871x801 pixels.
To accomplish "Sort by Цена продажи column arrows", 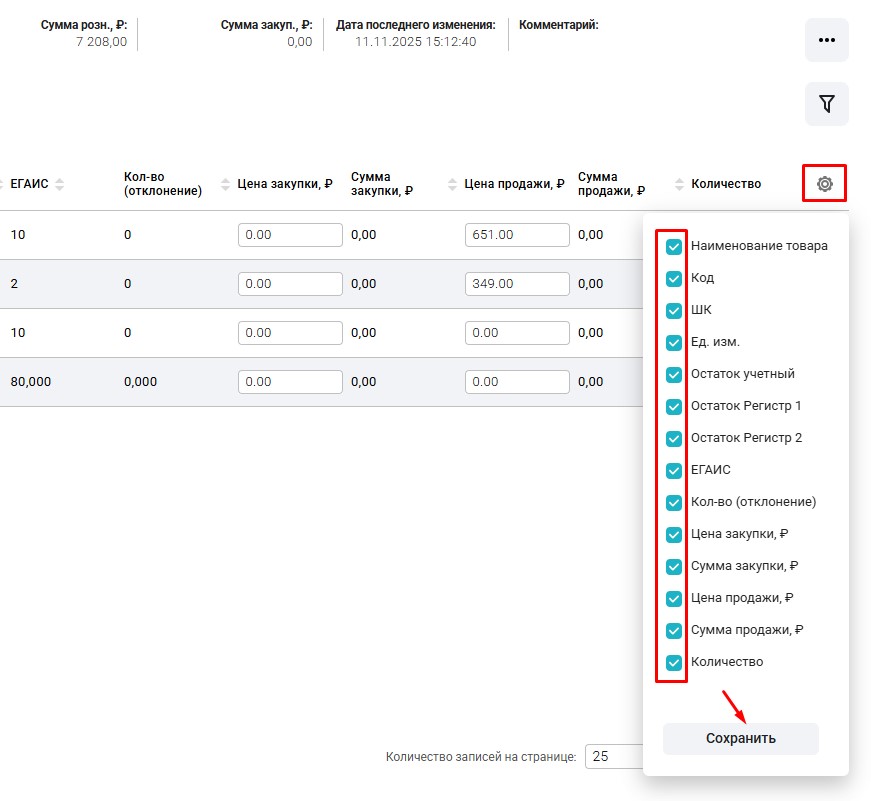I will click(x=452, y=184).
